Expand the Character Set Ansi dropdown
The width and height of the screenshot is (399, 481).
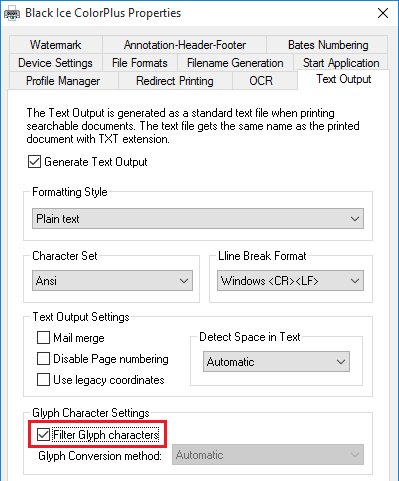pyautogui.click(x=112, y=281)
